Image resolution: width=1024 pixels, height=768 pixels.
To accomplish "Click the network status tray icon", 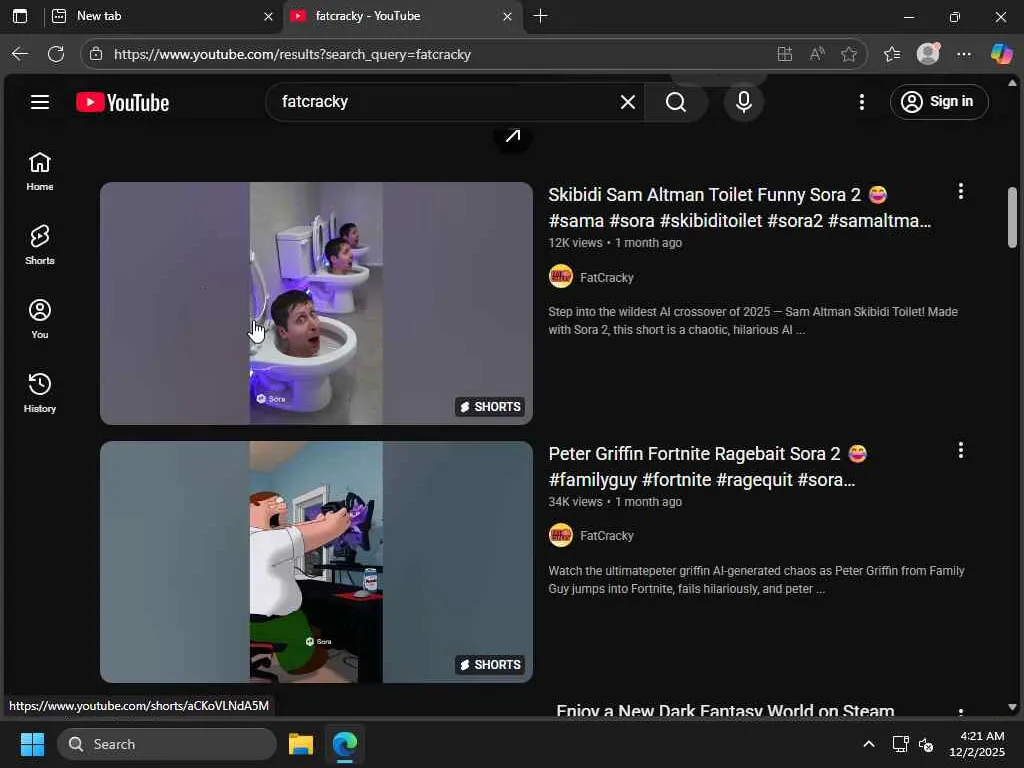I will pos(901,744).
